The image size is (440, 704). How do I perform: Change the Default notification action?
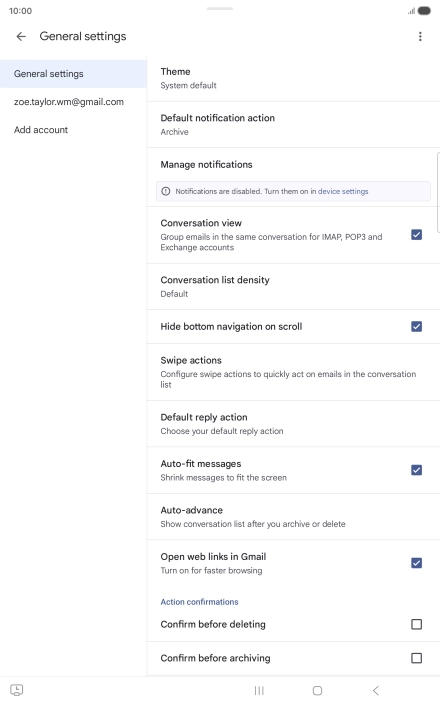click(293, 124)
